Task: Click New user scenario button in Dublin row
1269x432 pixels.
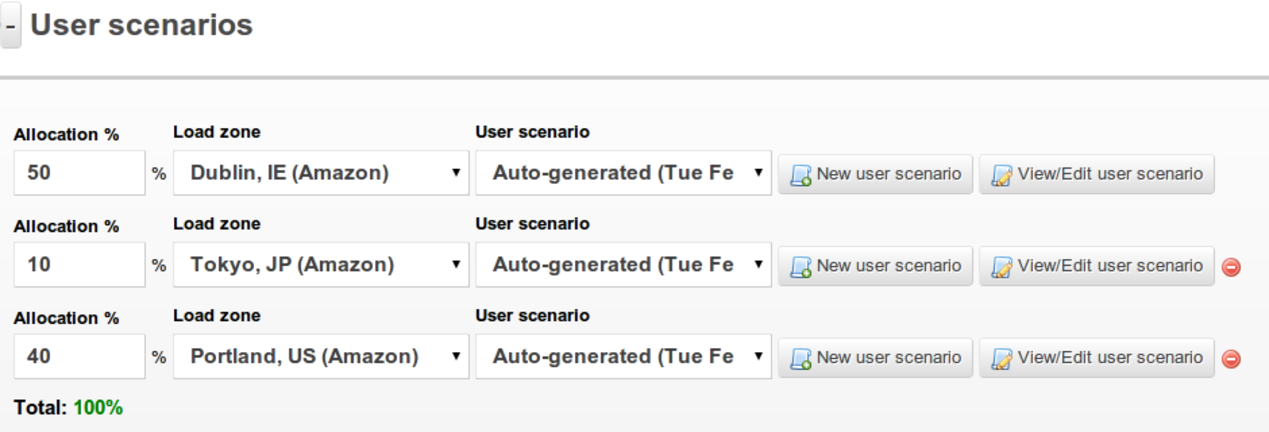Action: (875, 174)
